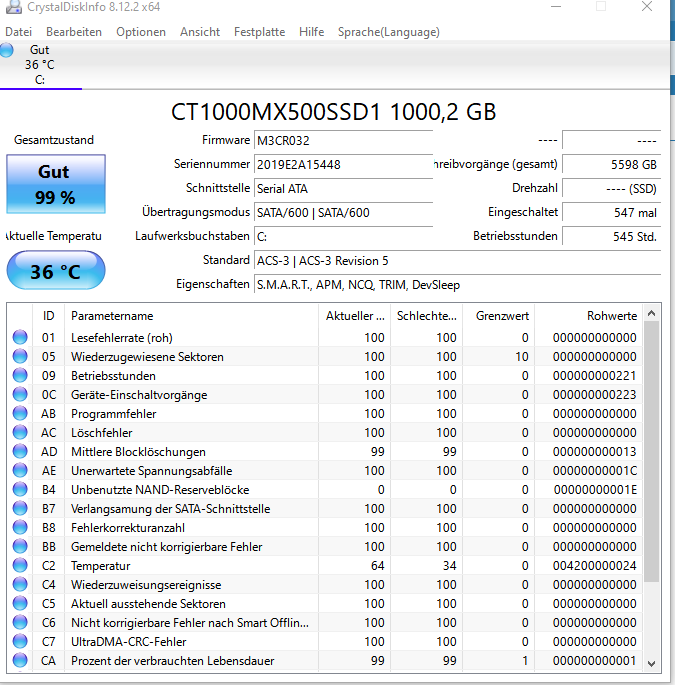Click raw value 004200000024
This screenshot has height=685, width=675.
(x=594, y=566)
